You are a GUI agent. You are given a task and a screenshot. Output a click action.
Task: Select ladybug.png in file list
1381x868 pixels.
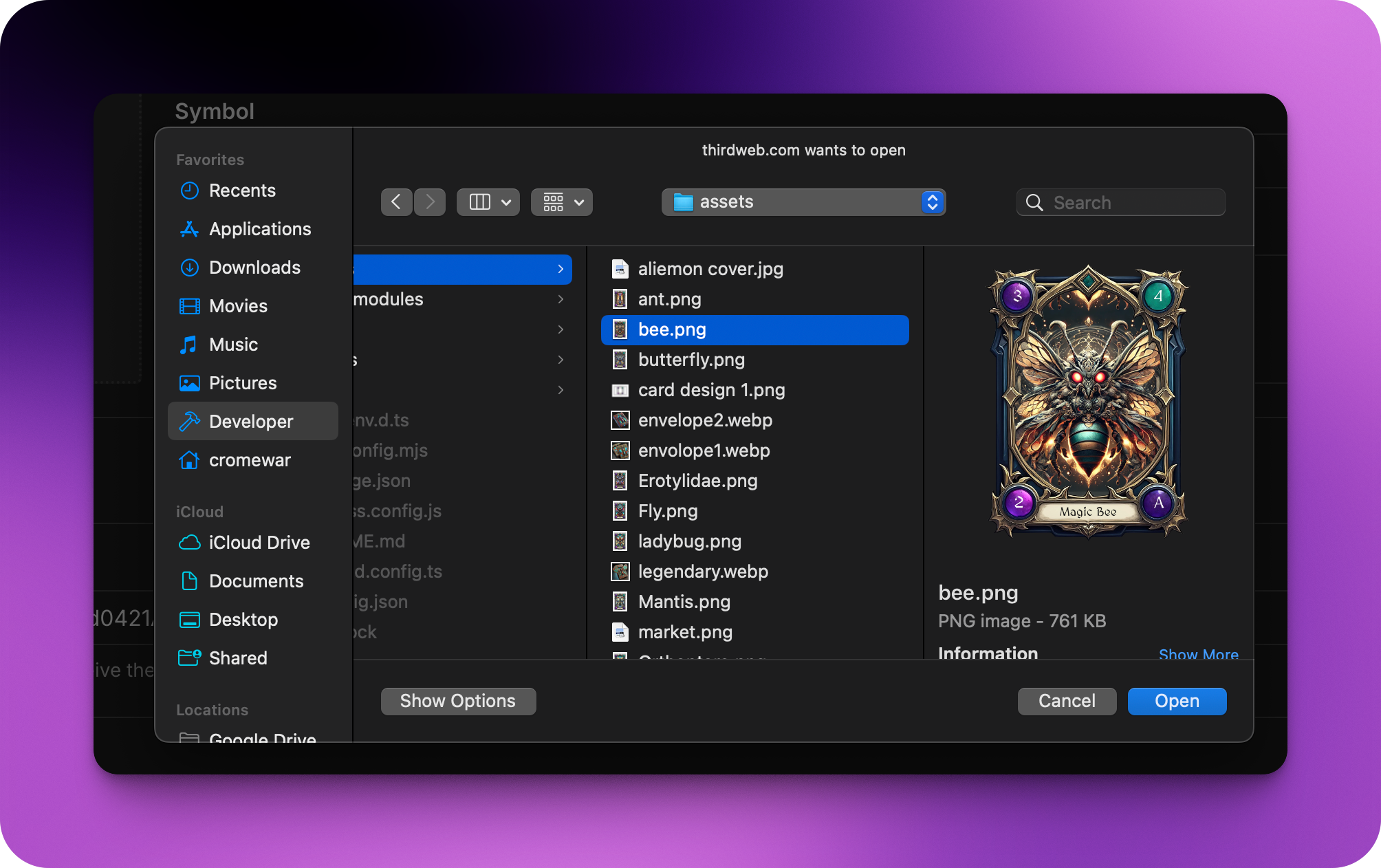689,541
